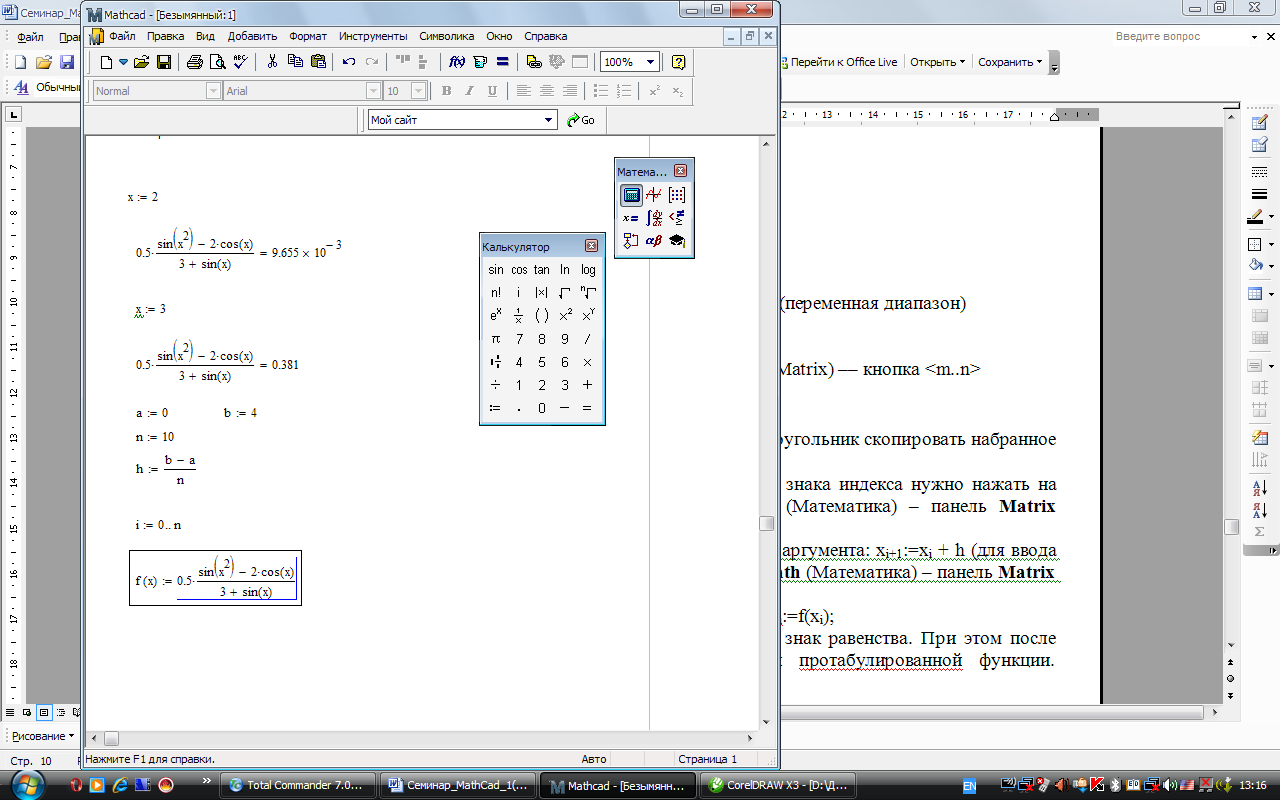Cut the selection with the scissors icon
Screen dimensions: 1280x800
(272, 62)
